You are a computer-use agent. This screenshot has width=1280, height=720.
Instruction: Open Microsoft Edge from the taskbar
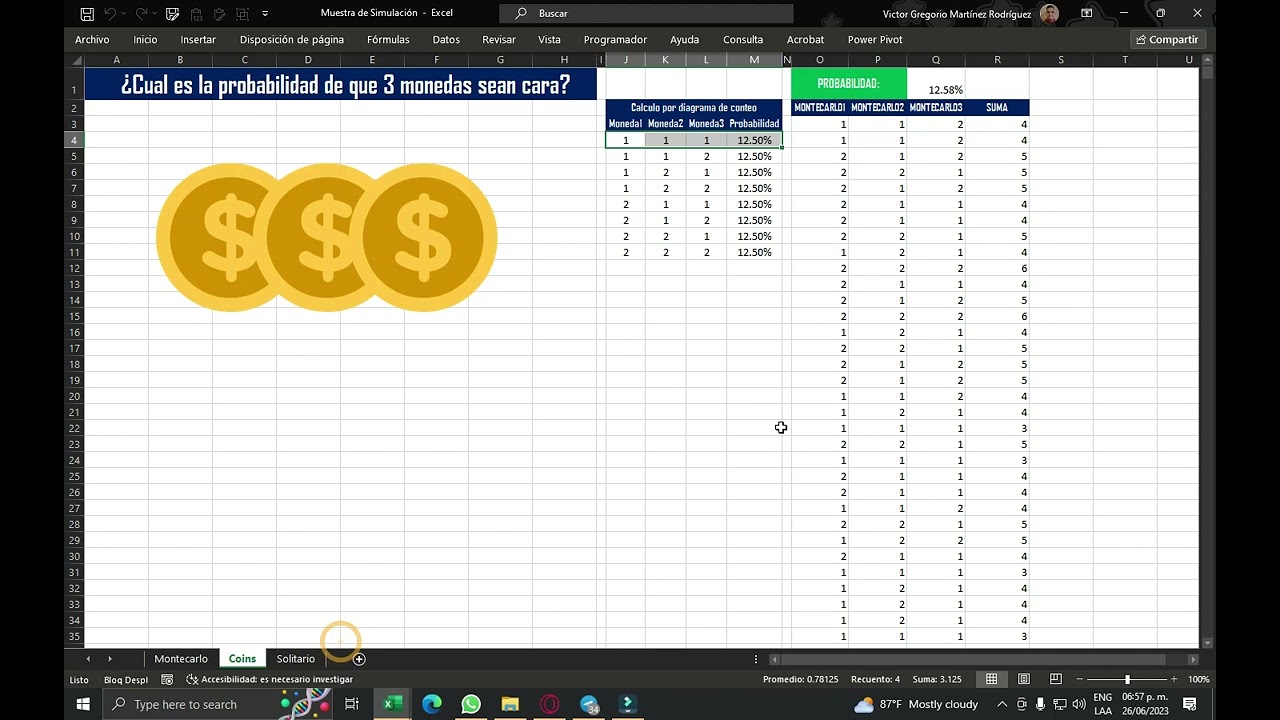point(432,704)
